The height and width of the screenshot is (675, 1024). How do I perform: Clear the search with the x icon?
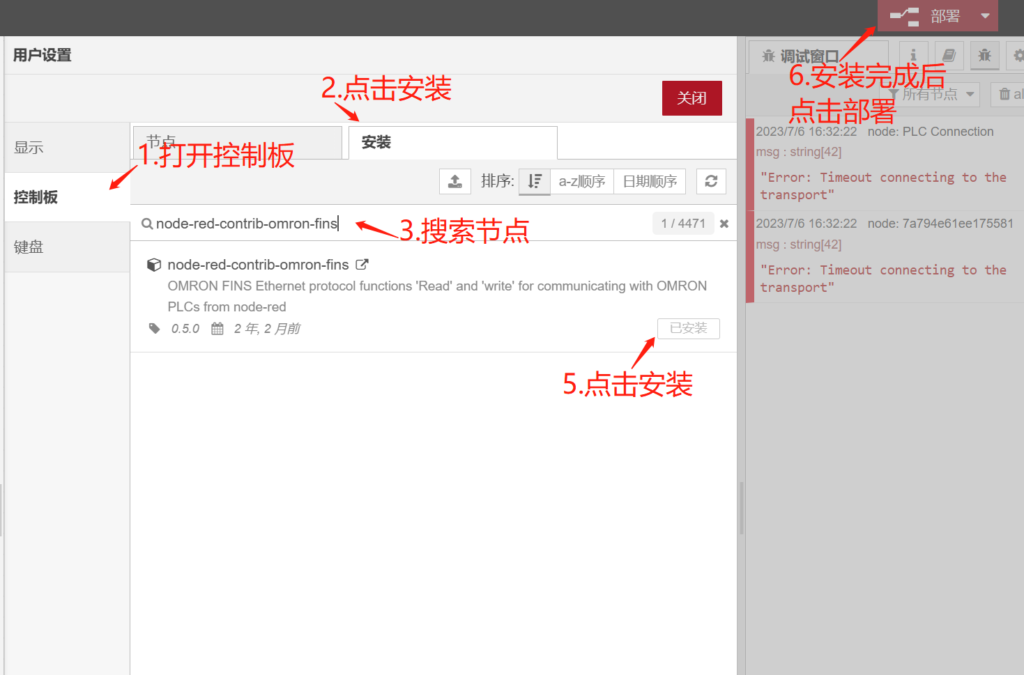point(724,224)
